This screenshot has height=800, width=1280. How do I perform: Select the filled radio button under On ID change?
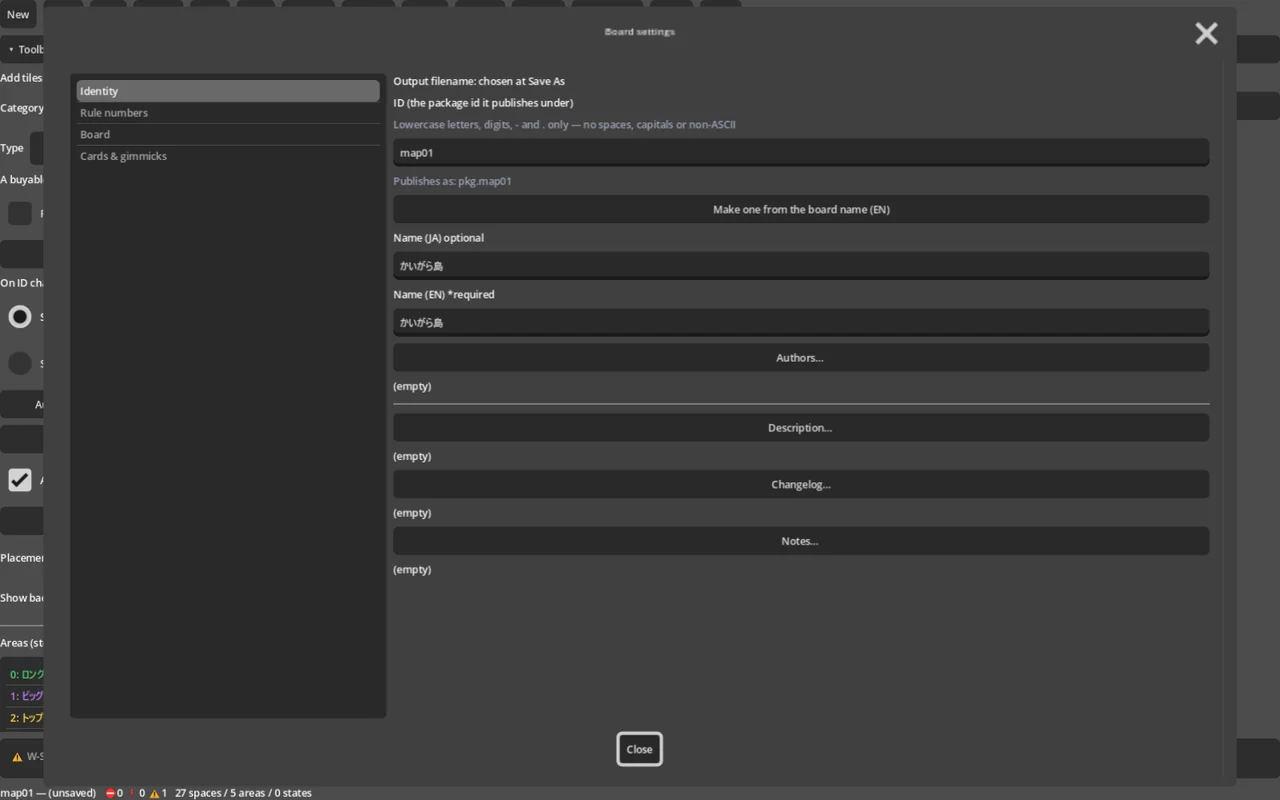coord(20,317)
